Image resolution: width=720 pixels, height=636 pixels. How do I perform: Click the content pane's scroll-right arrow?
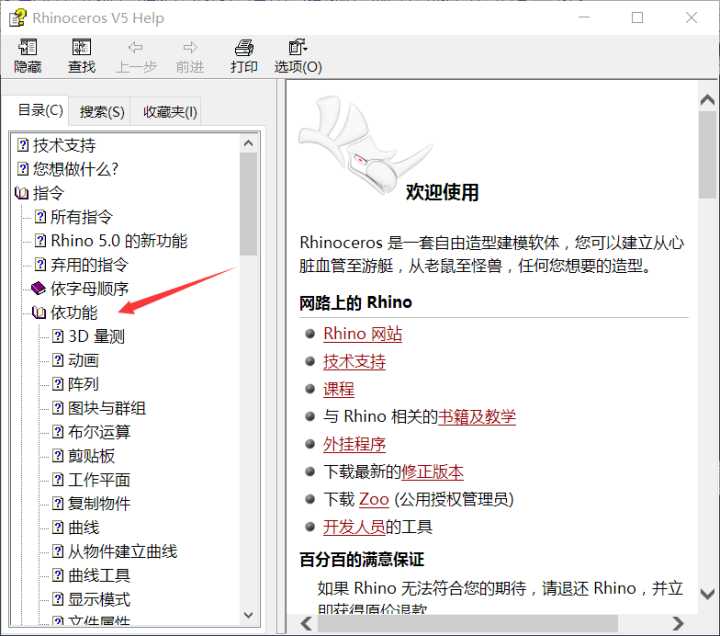[x=678, y=623]
